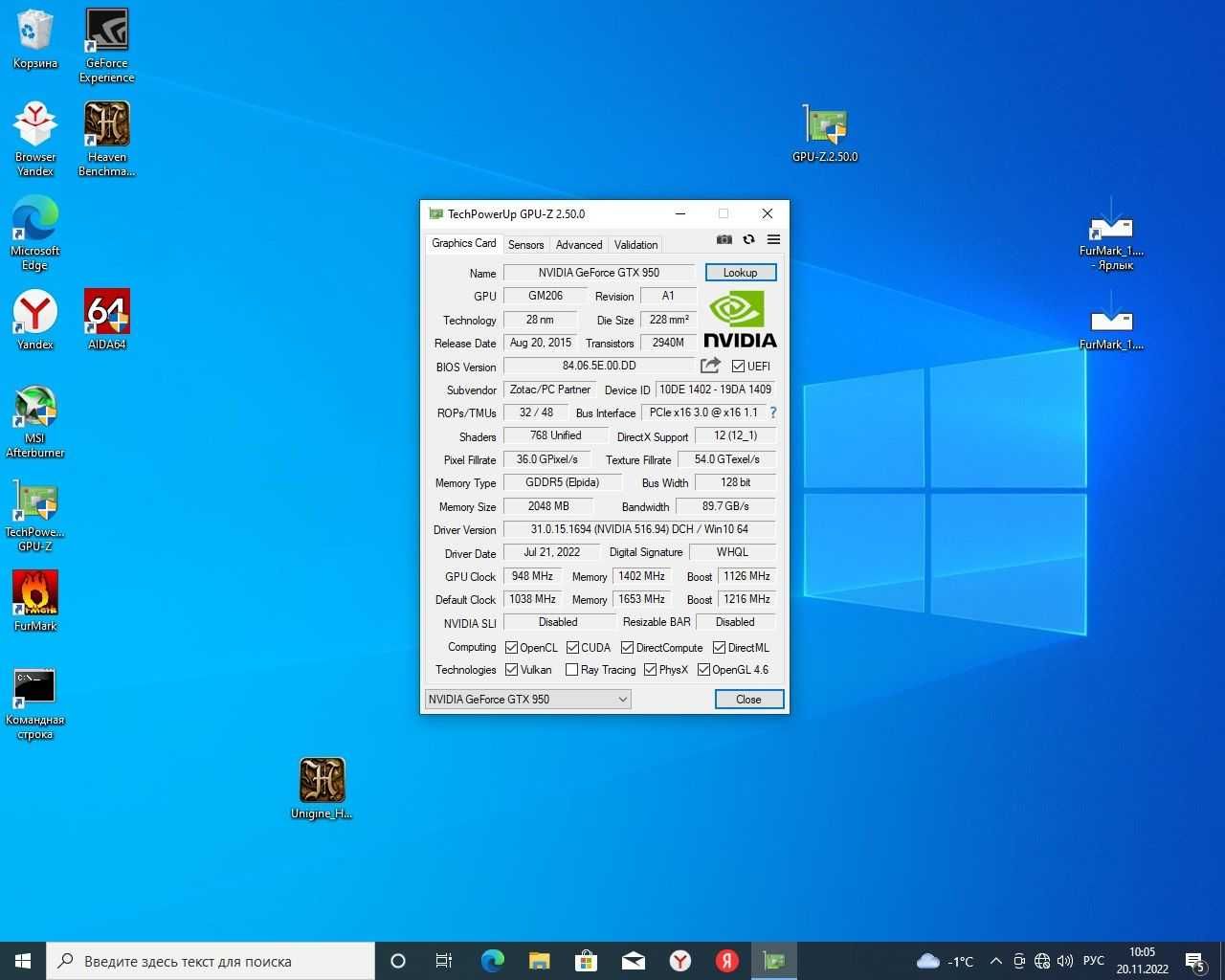Viewport: 1225px width, 980px height.
Task: Click the Driver Version field
Action: point(639,529)
